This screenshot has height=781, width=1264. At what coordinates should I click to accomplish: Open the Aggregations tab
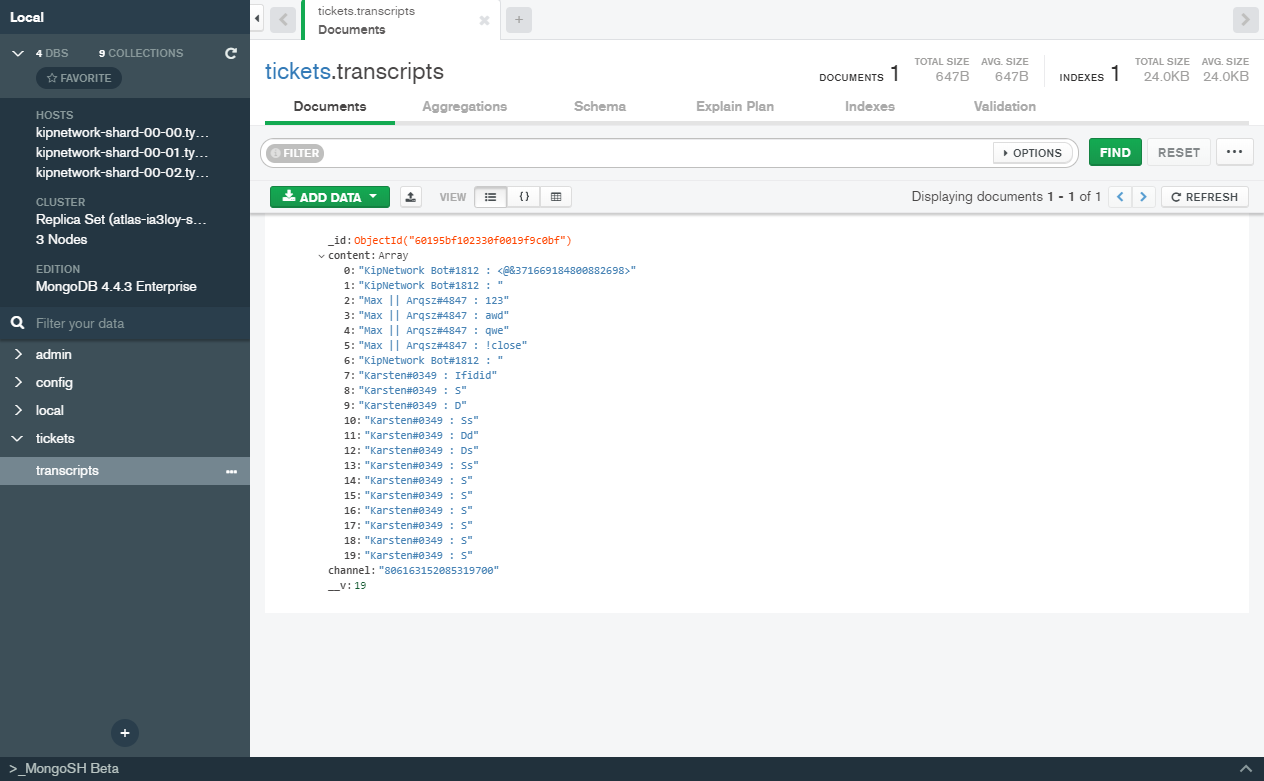coord(464,106)
